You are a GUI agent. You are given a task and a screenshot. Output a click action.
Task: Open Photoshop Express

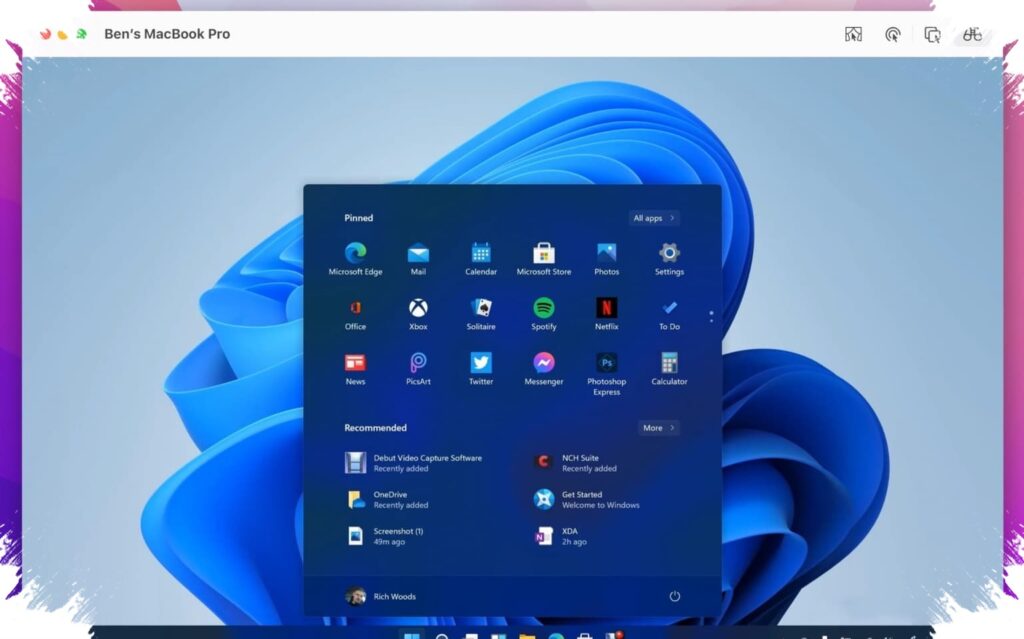[606, 374]
